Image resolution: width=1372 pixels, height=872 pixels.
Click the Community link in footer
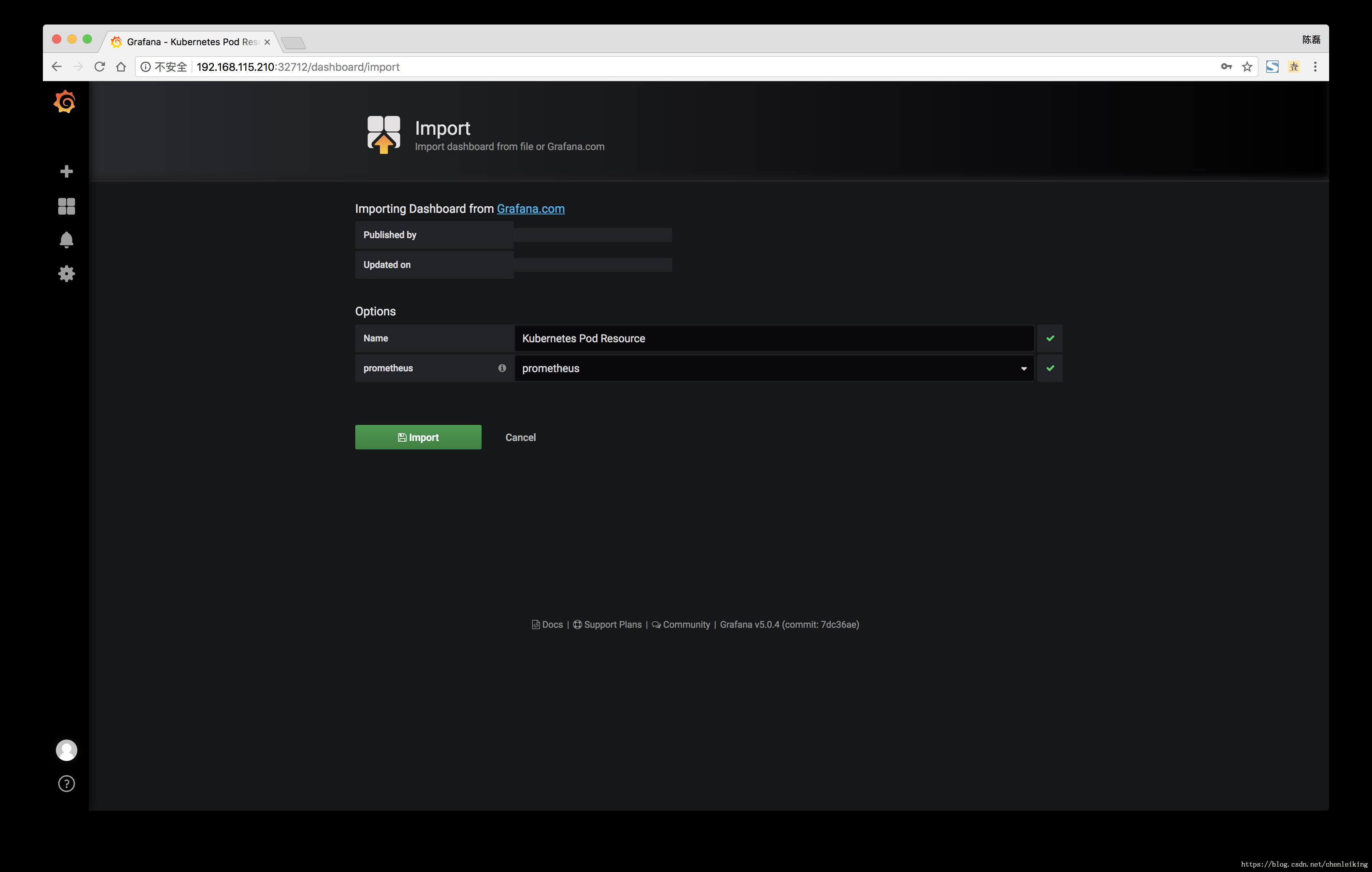pyautogui.click(x=686, y=624)
